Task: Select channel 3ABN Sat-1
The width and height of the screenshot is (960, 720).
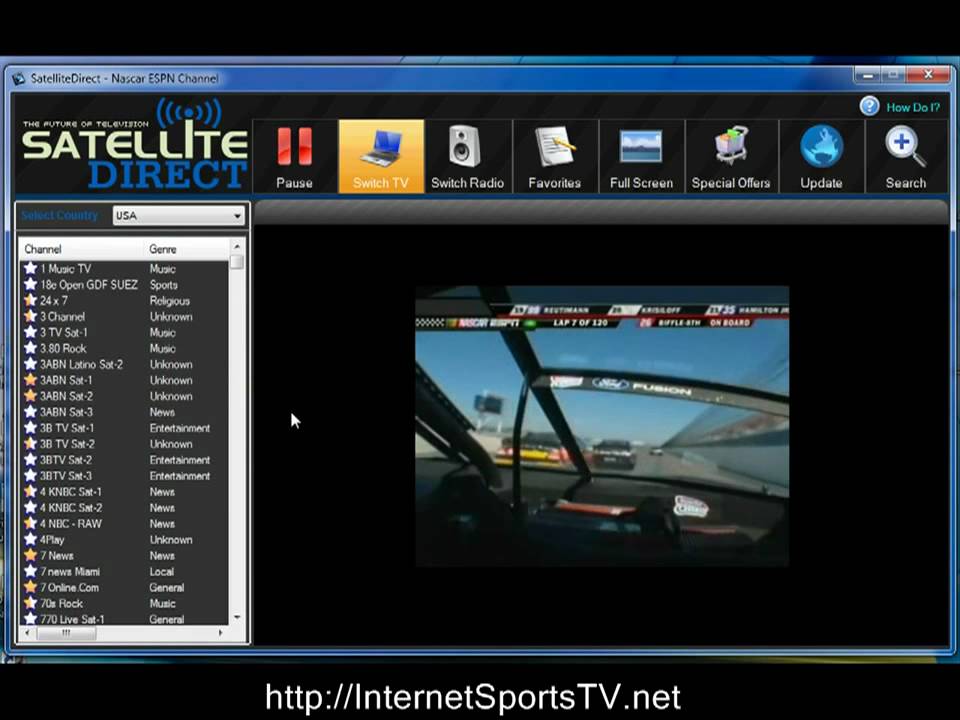Action: click(x=124, y=380)
